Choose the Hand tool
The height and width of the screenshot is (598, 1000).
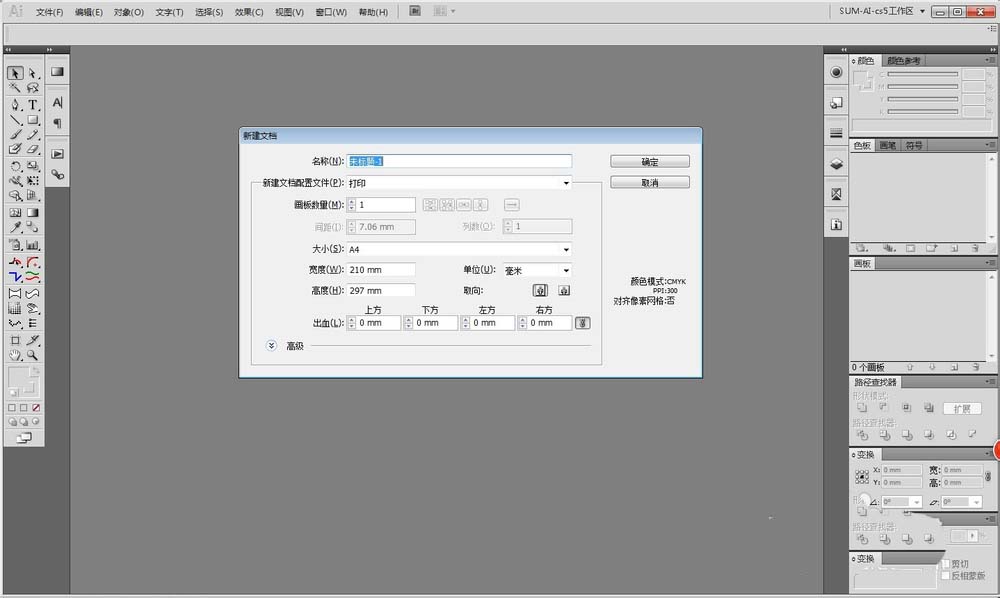coord(13,355)
